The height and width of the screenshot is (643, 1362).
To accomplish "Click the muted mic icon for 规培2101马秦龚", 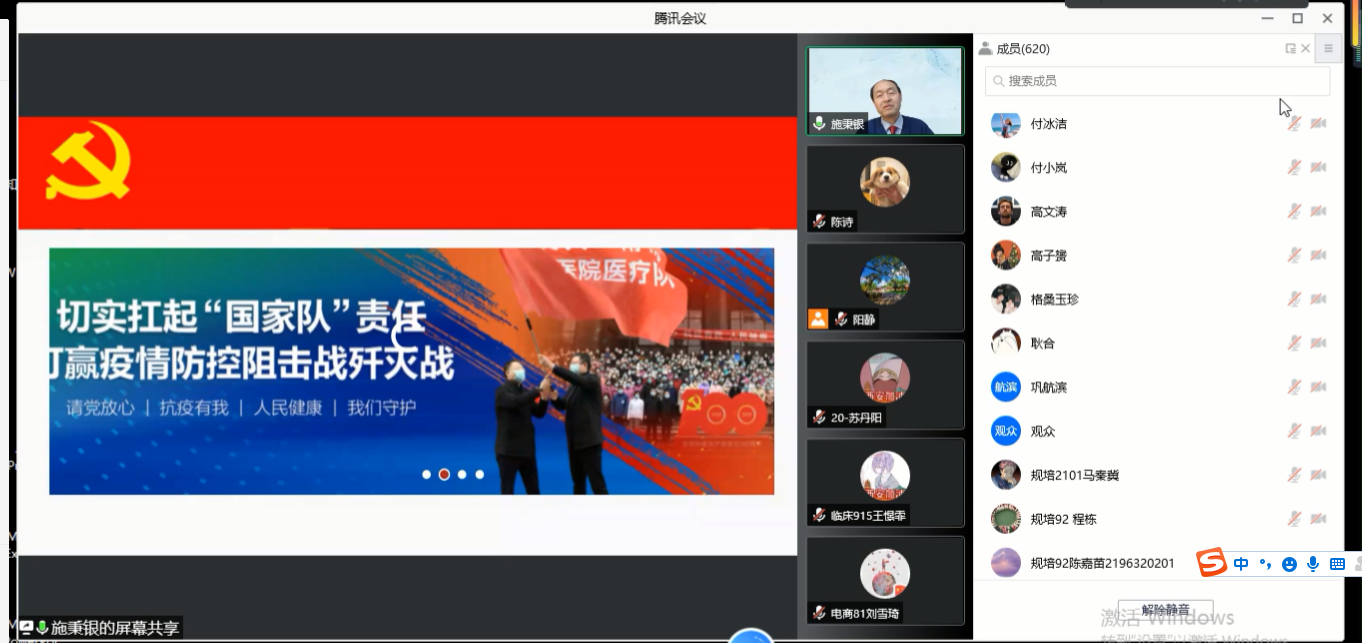I will [1294, 475].
